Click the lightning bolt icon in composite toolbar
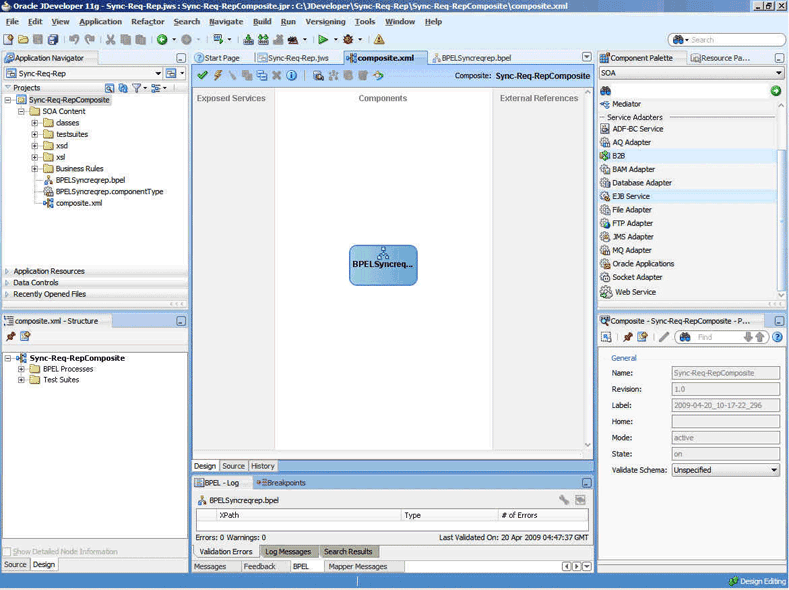 click(x=218, y=75)
